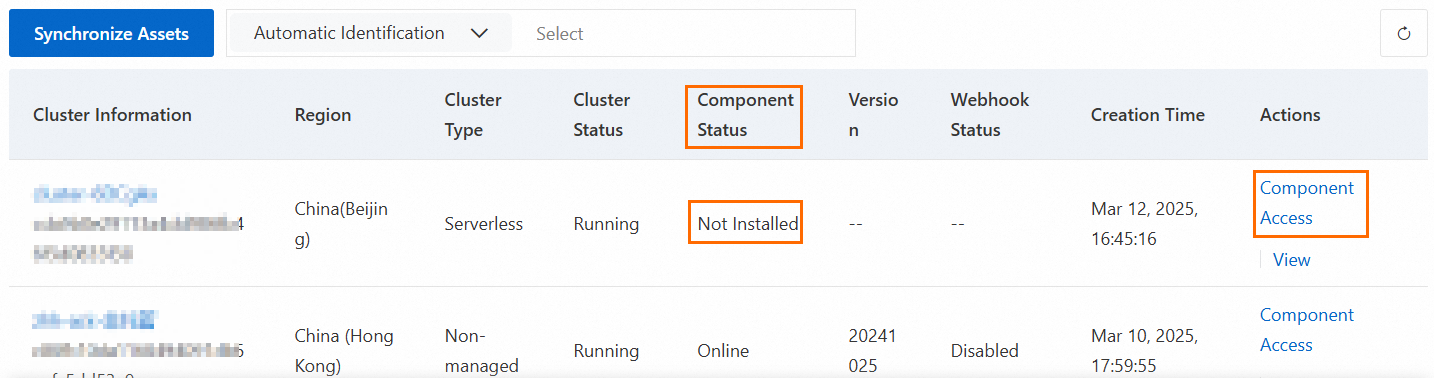Click the Component Status column header
The image size is (1434, 378).
745,115
